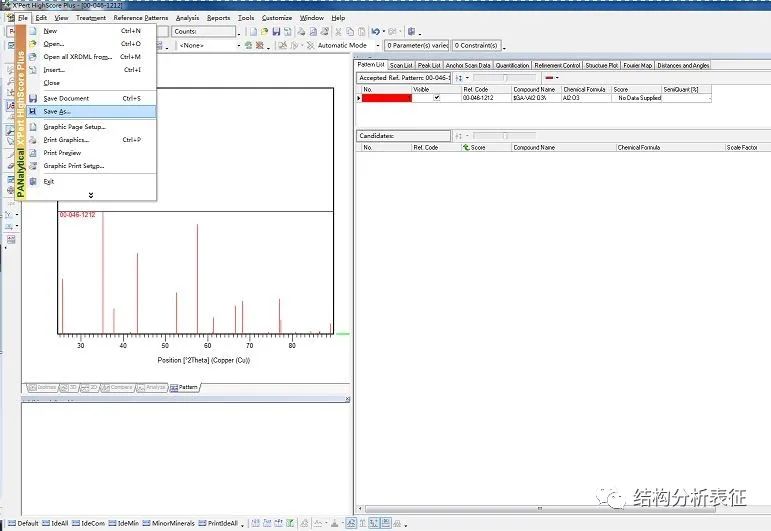Screen dimensions: 771x531
Task: Select the Pattern tab below graph
Action: pos(183,387)
